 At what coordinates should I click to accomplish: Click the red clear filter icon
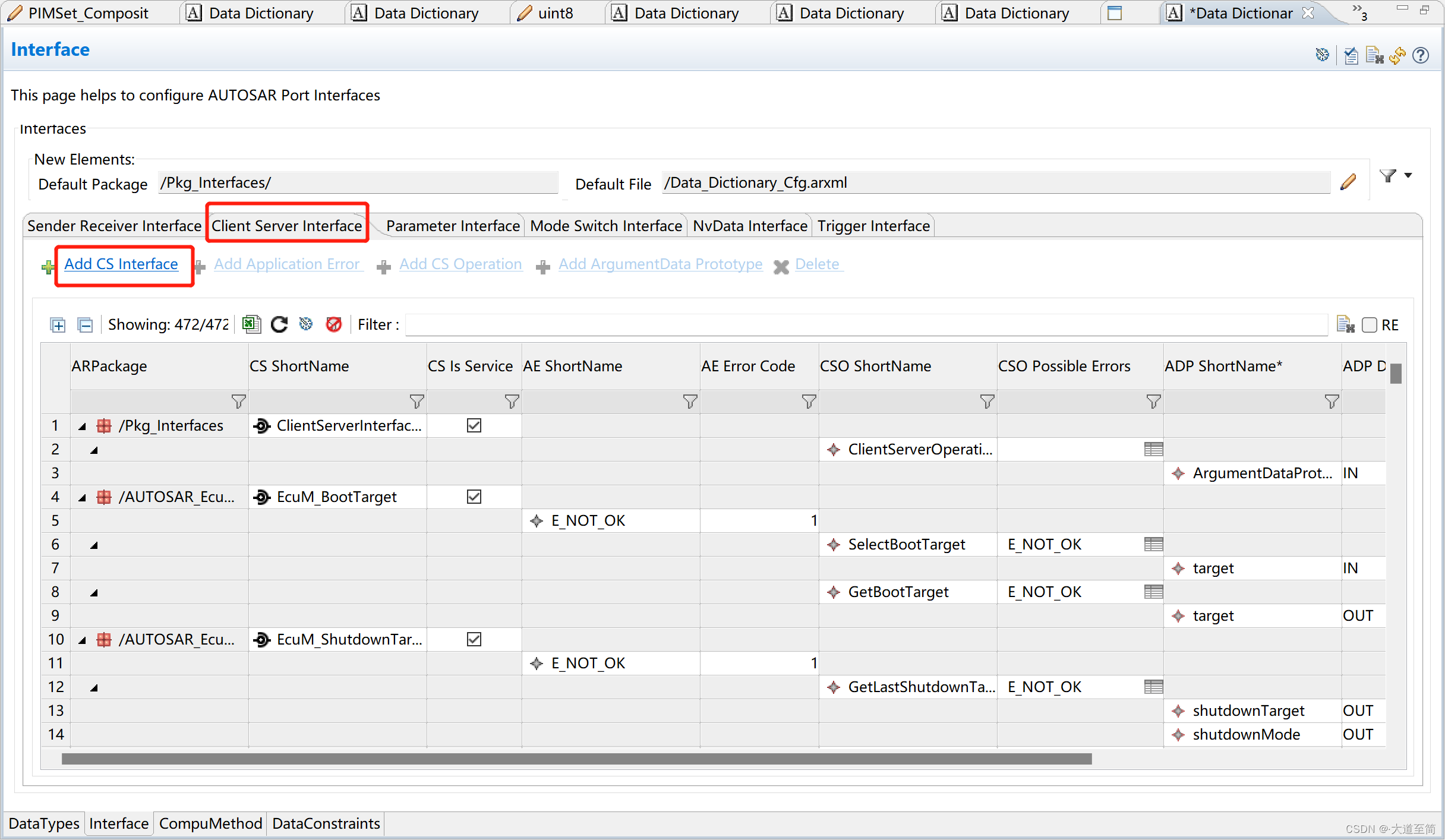coord(334,324)
